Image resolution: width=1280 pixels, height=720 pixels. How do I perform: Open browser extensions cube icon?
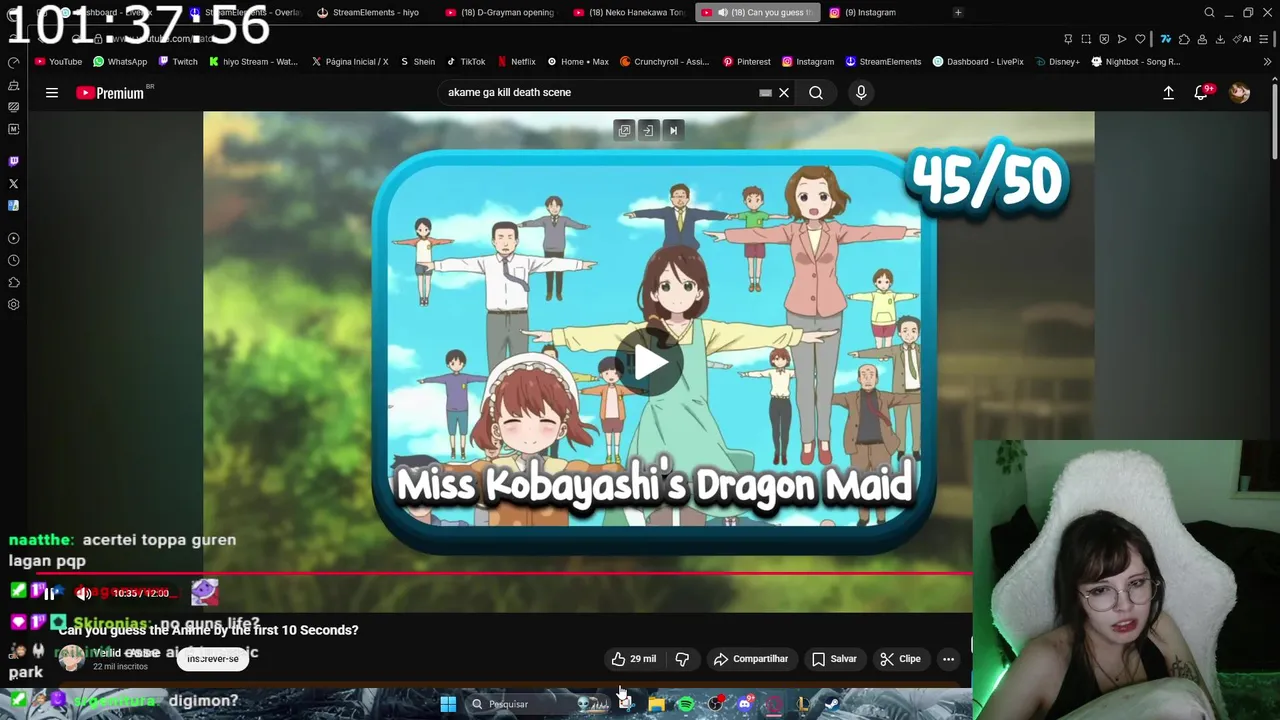click(x=1184, y=39)
